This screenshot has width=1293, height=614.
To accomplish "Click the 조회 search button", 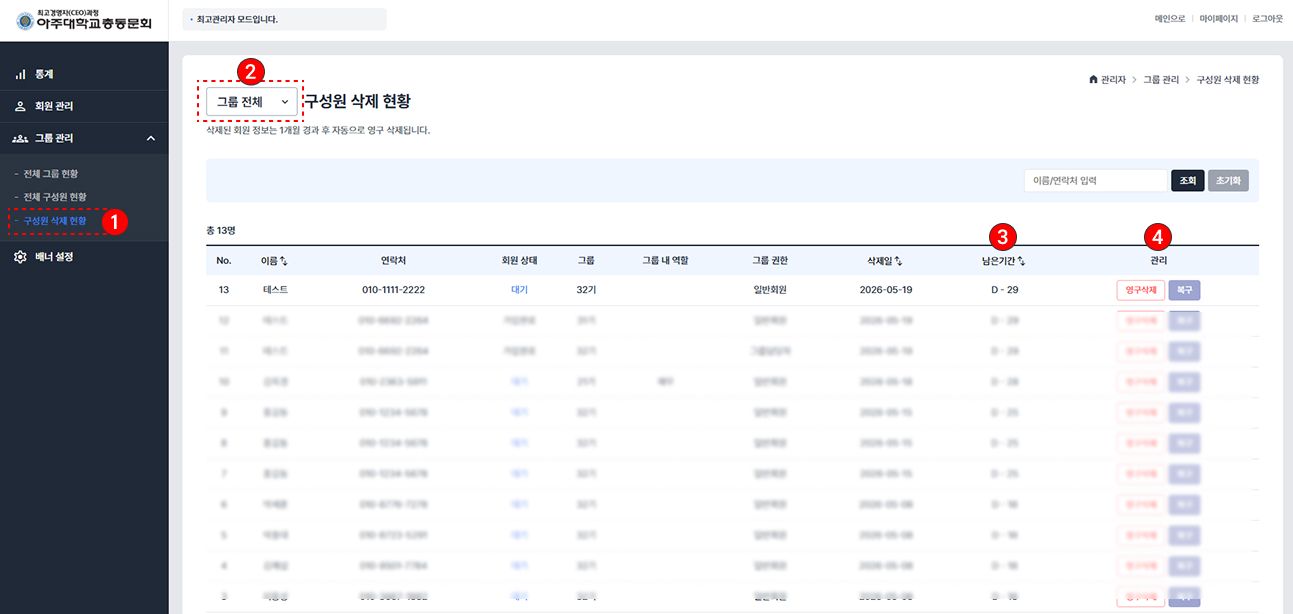I will [1187, 181].
